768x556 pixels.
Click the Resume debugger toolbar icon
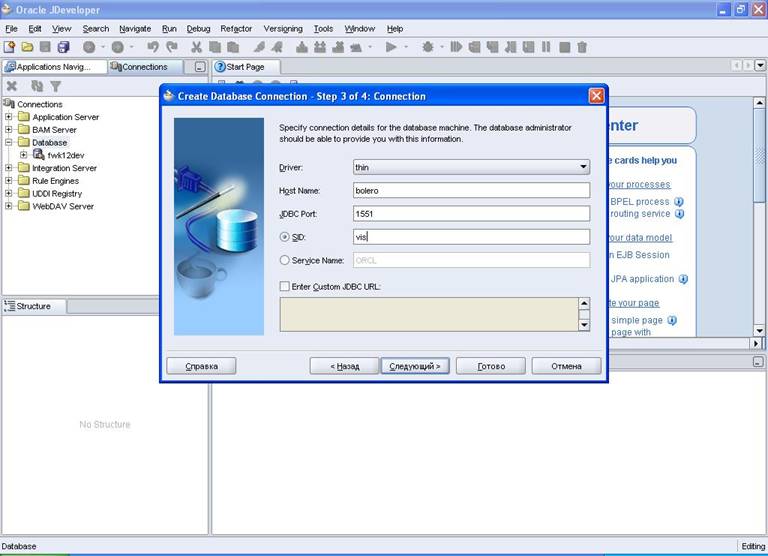click(x=456, y=47)
